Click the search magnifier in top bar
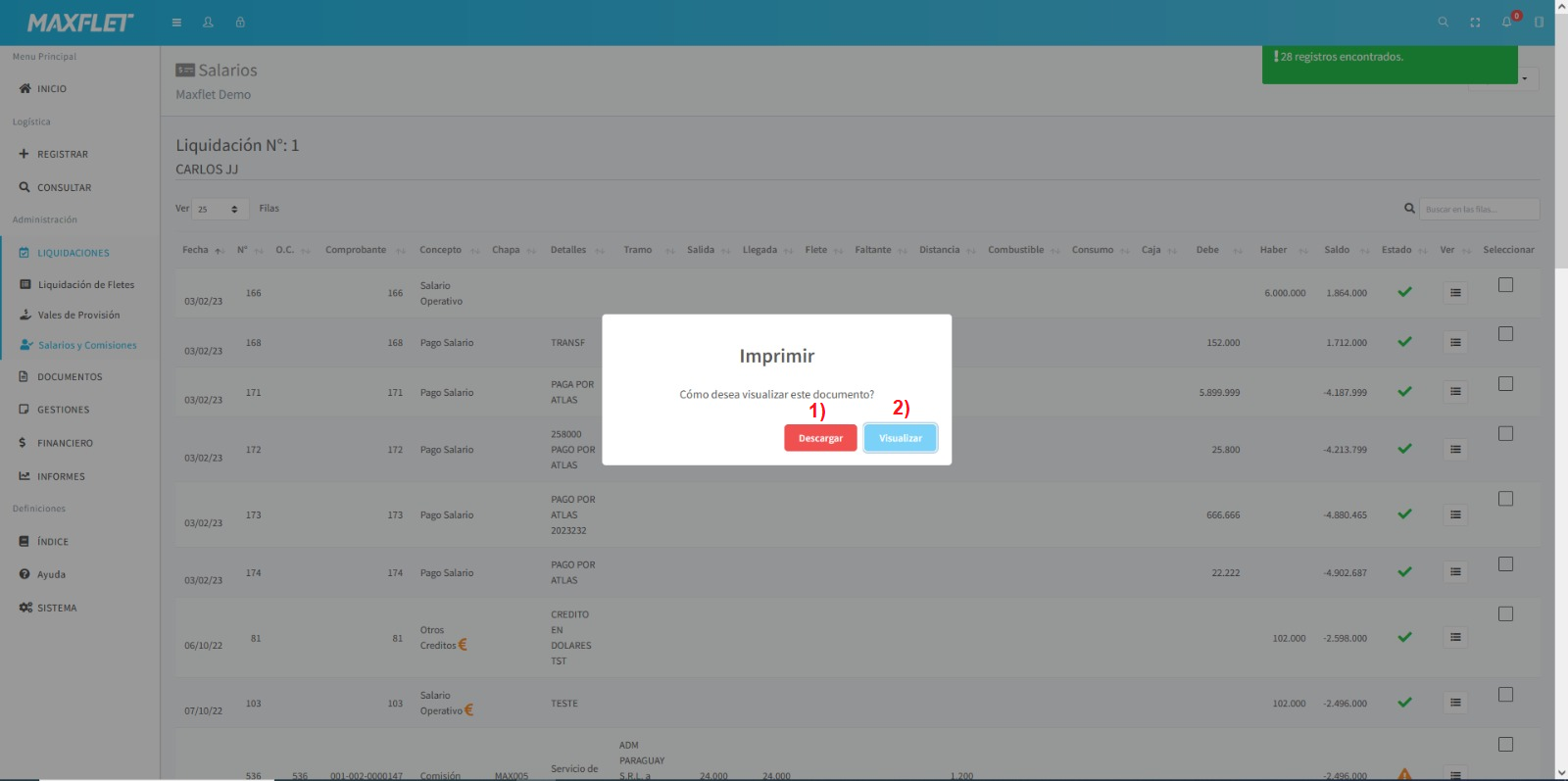Viewport: 1568px width, 781px height. pyautogui.click(x=1443, y=23)
